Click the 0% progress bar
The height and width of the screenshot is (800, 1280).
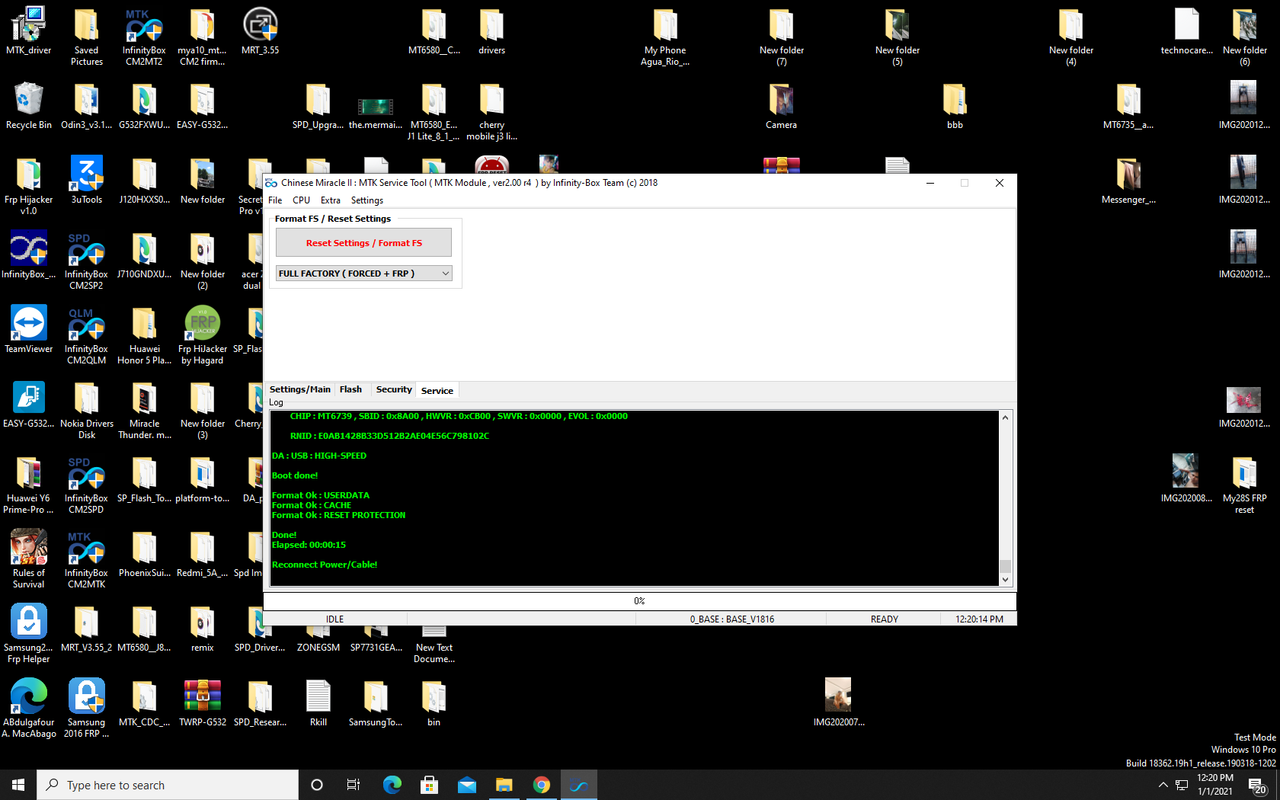coord(638,601)
